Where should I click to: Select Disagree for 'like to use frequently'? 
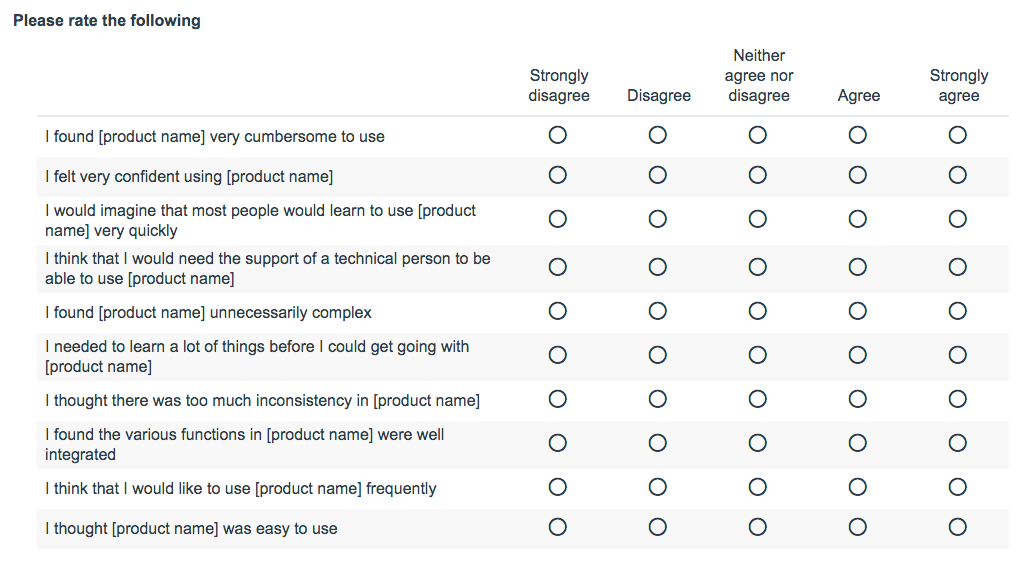tap(658, 487)
